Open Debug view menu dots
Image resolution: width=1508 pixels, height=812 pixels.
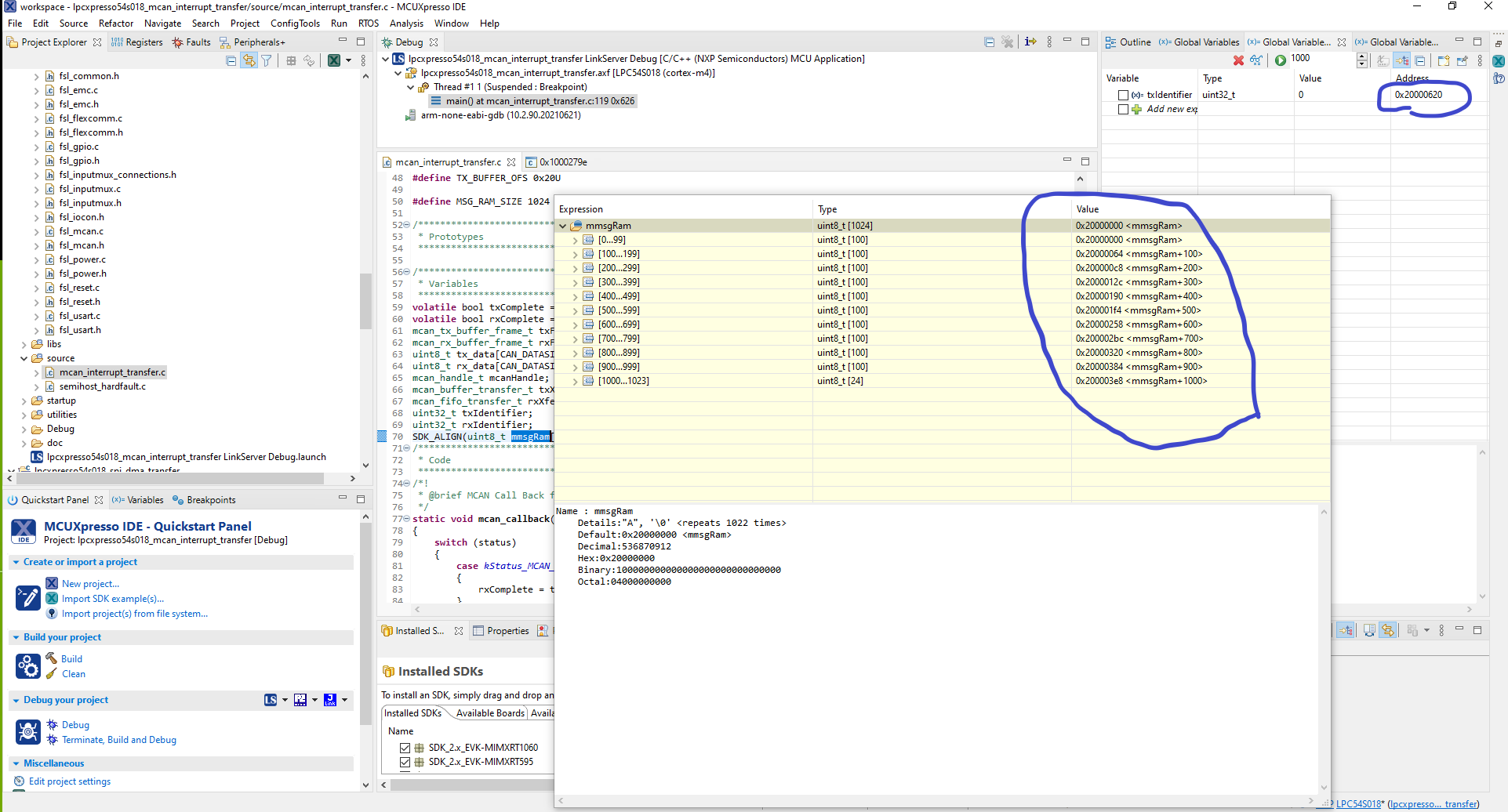pyautogui.click(x=1049, y=42)
